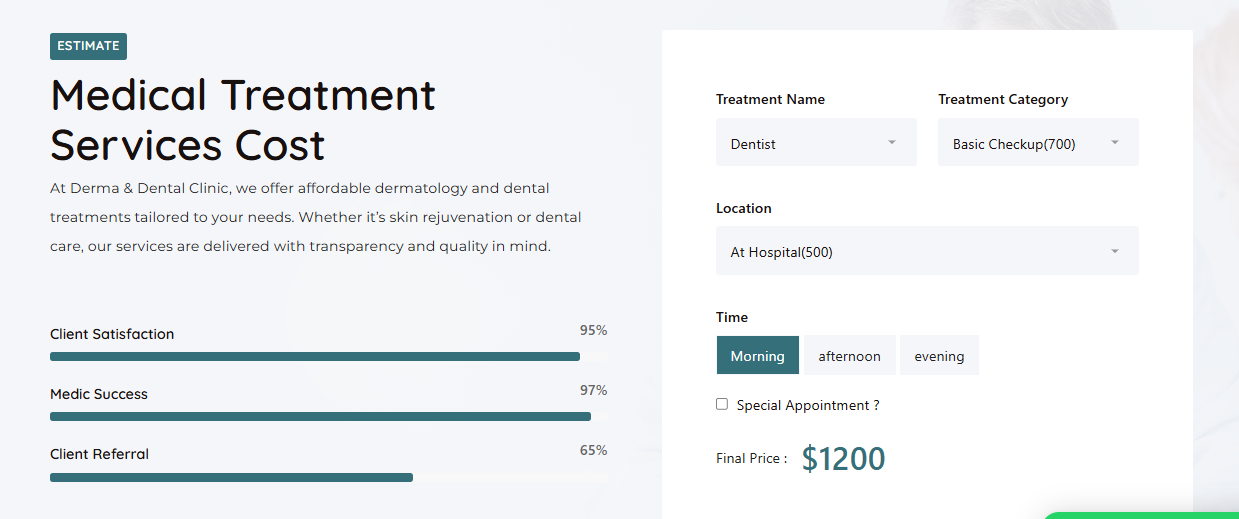This screenshot has height=519, width=1239.
Task: Click the Special Appointment ? label text
Action: tap(807, 405)
